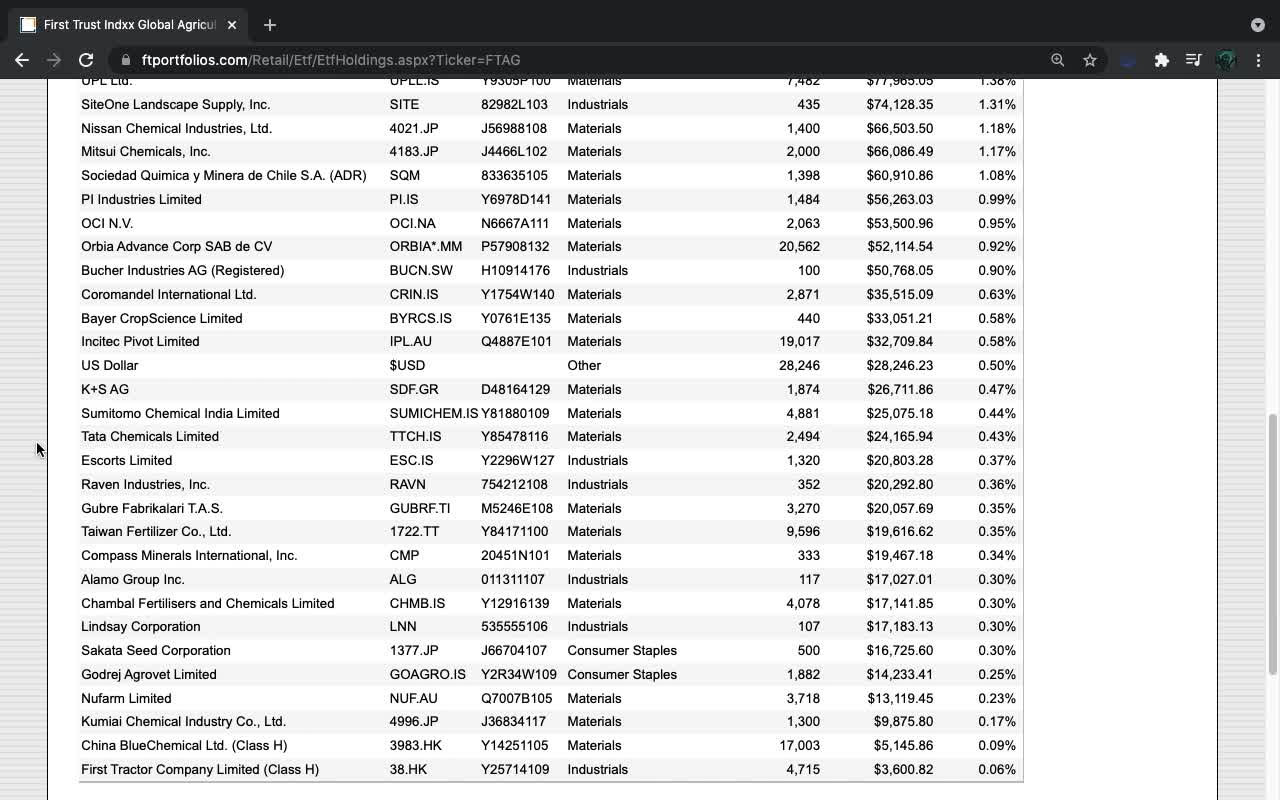Close the First Trust Indxx tab
The height and width of the screenshot is (800, 1280).
tap(232, 24)
